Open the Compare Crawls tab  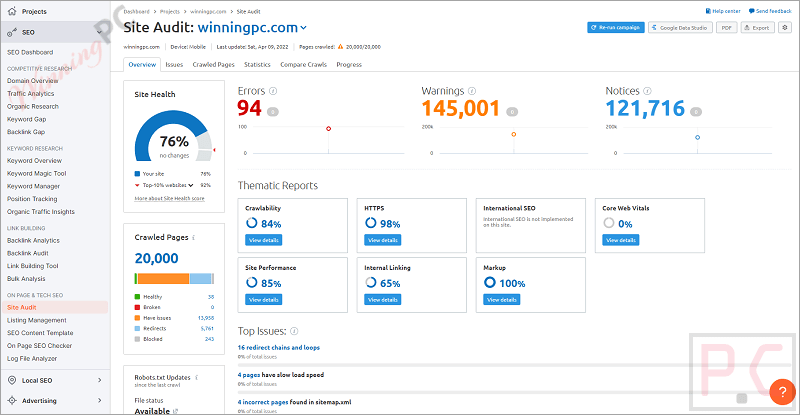(304, 65)
